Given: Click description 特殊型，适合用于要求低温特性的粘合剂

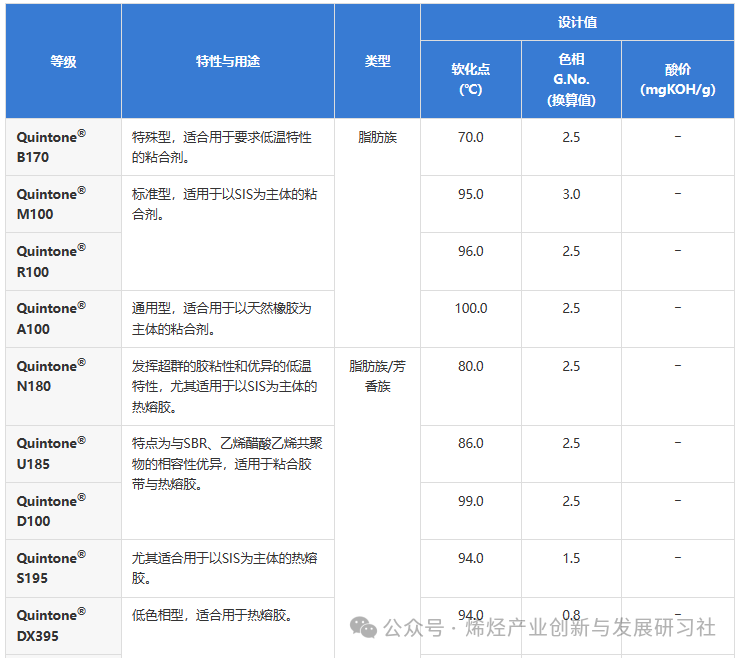Looking at the screenshot, I should pyautogui.click(x=228, y=147).
